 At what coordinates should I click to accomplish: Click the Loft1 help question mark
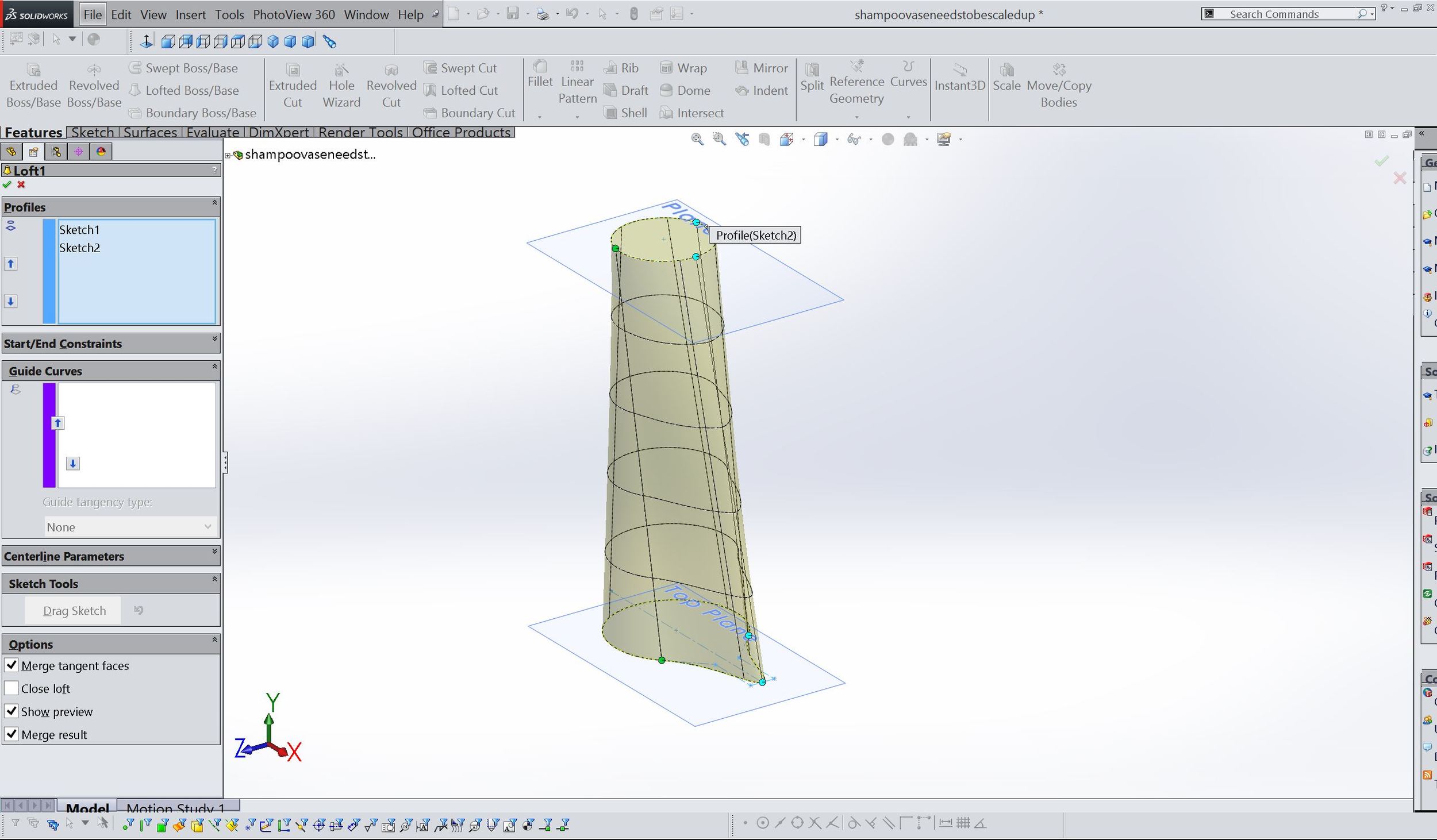pos(215,169)
